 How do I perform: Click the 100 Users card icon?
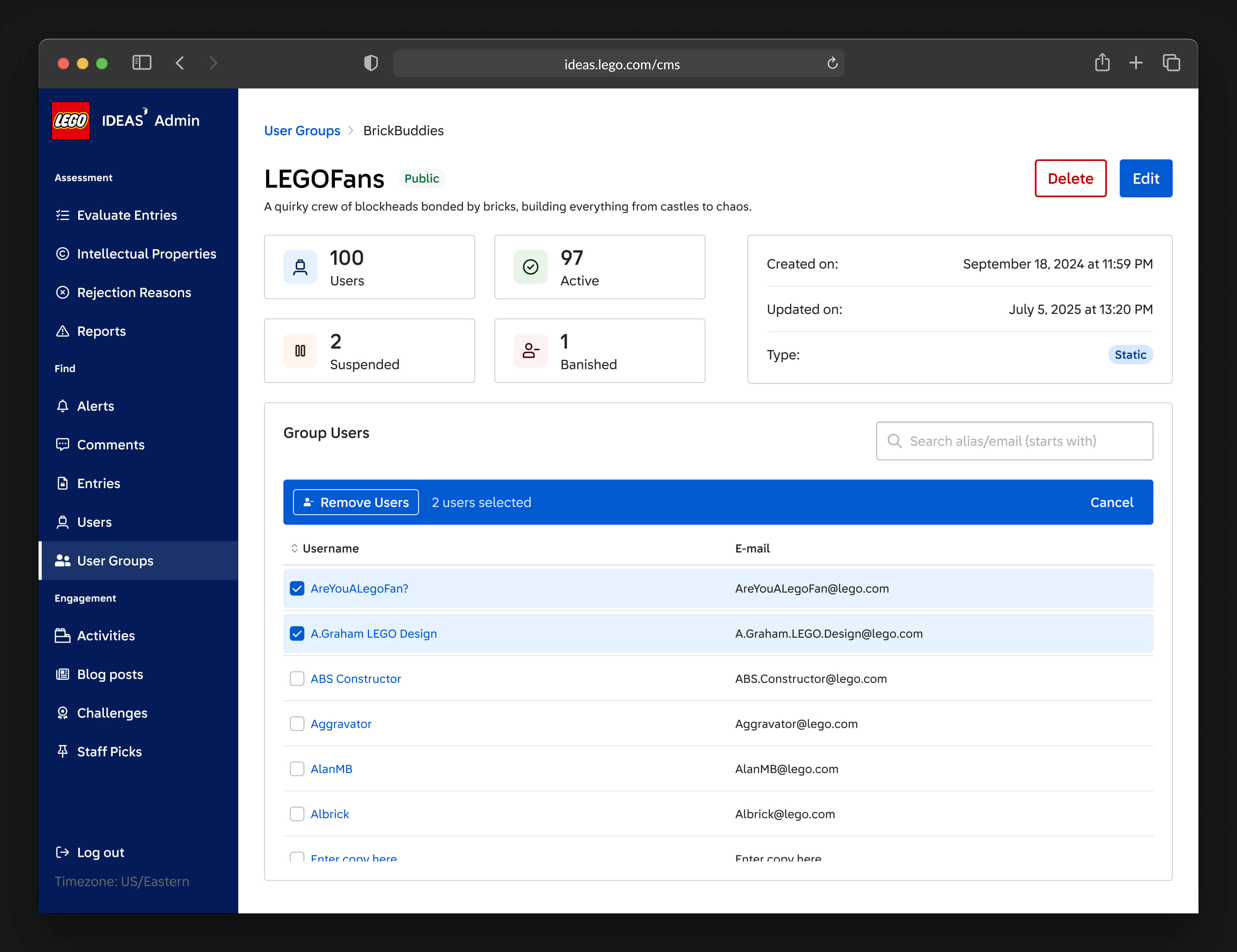300,267
